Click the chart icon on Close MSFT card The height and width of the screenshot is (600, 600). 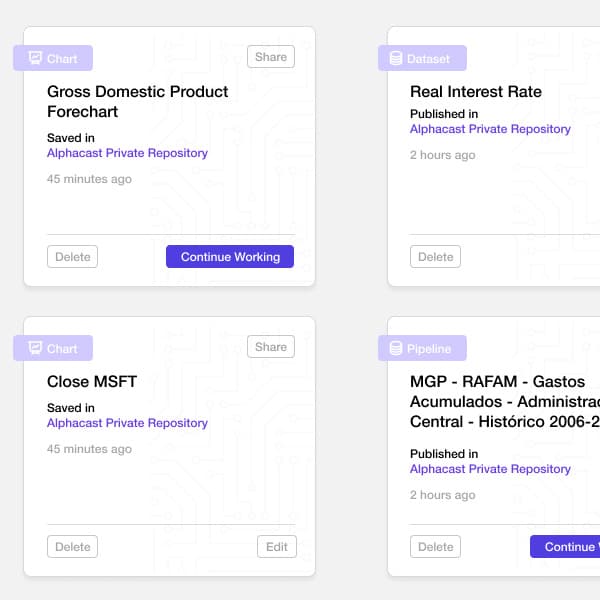click(35, 348)
